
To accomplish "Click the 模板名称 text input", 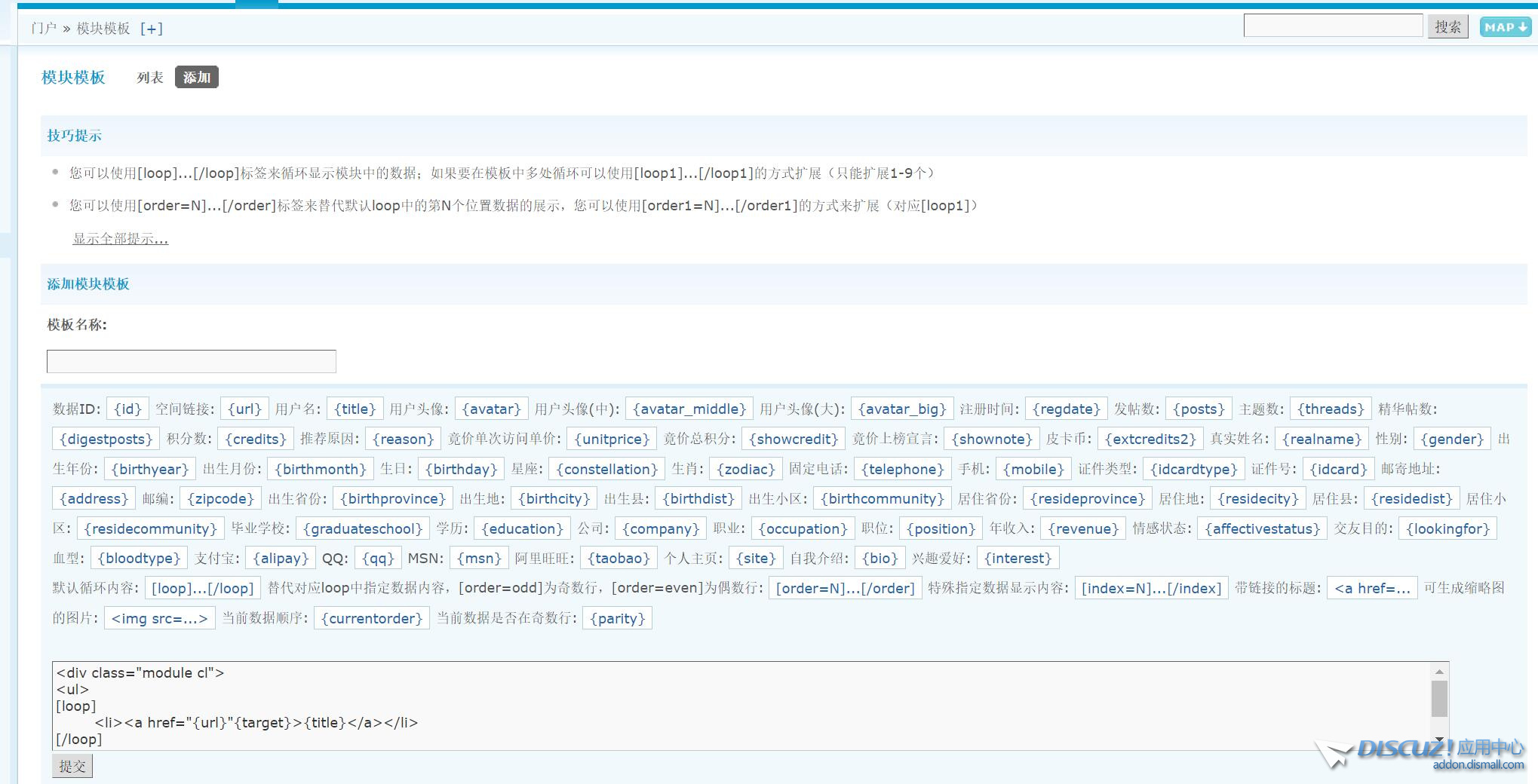I will (x=192, y=361).
